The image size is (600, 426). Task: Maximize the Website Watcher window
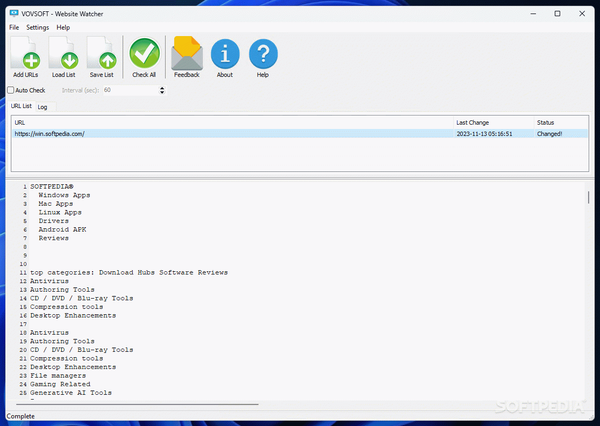point(558,14)
